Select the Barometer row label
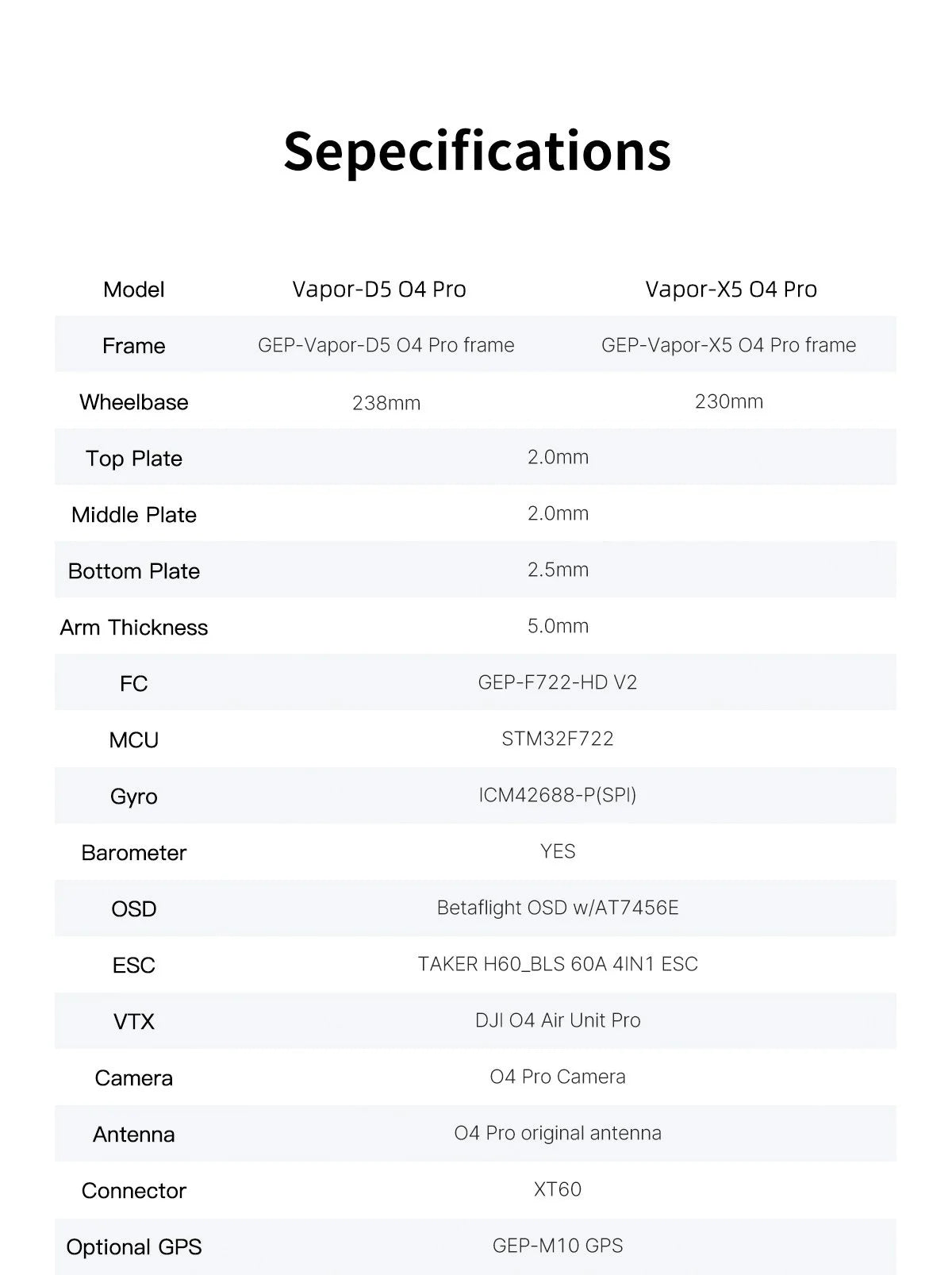Image resolution: width=952 pixels, height=1275 pixels. [x=134, y=853]
